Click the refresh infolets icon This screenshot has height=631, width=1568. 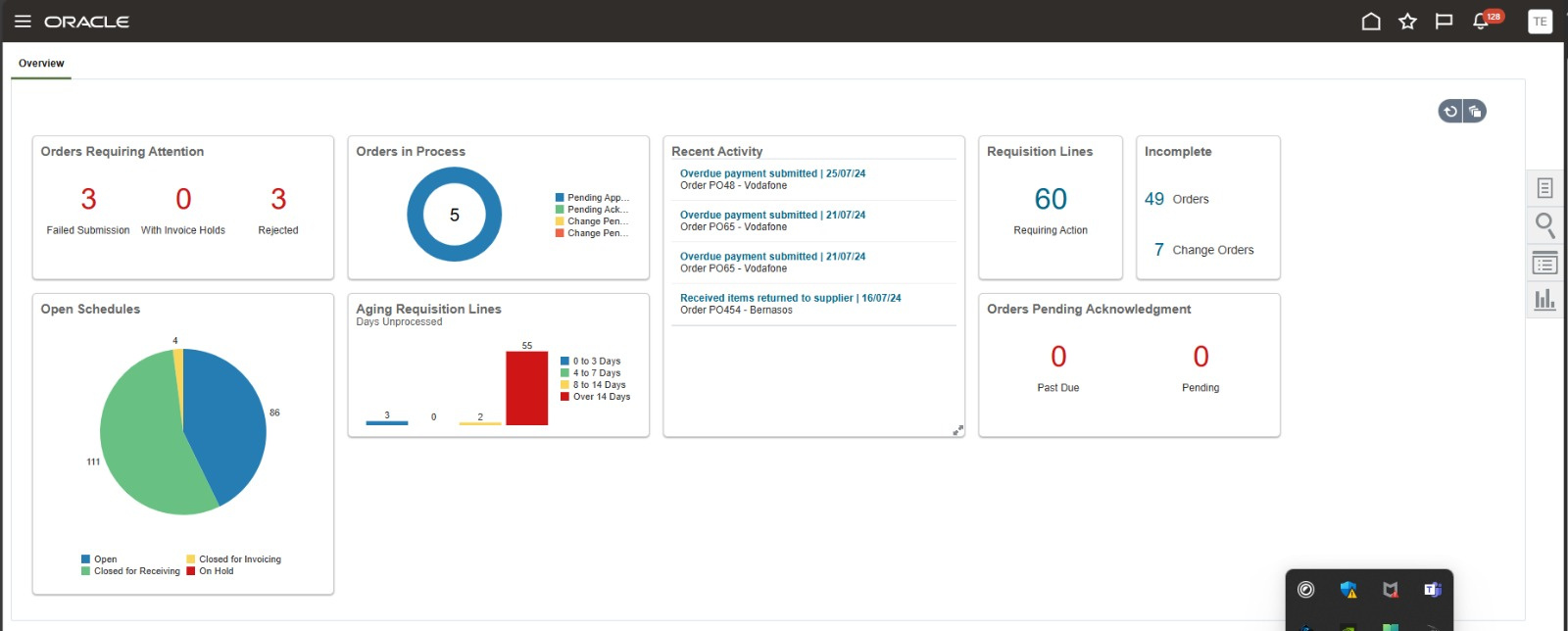pyautogui.click(x=1450, y=112)
